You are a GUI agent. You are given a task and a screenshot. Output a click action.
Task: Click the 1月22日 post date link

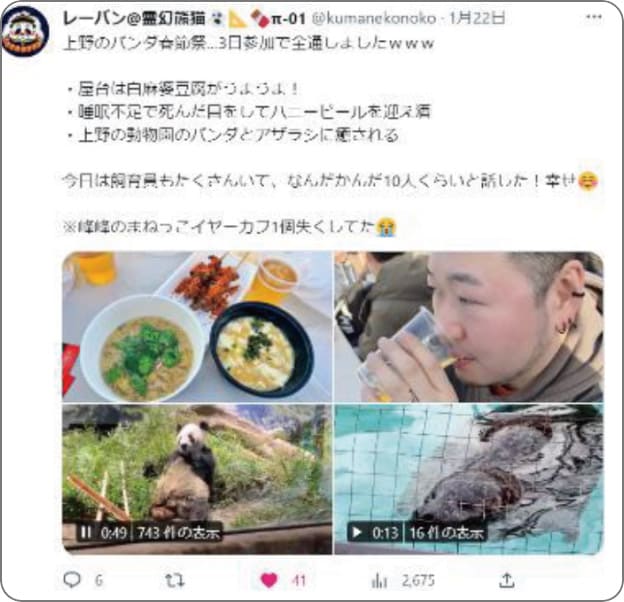tap(477, 18)
